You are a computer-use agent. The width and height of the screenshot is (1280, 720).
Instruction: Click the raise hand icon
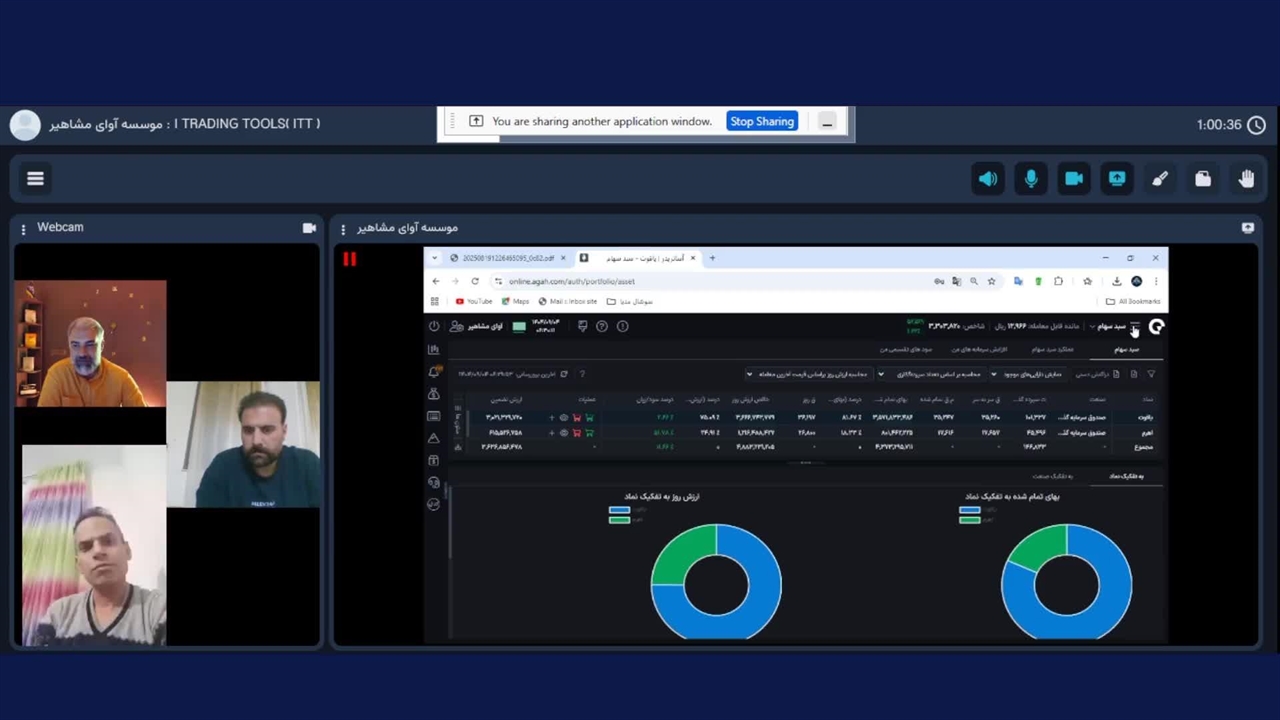point(1246,179)
